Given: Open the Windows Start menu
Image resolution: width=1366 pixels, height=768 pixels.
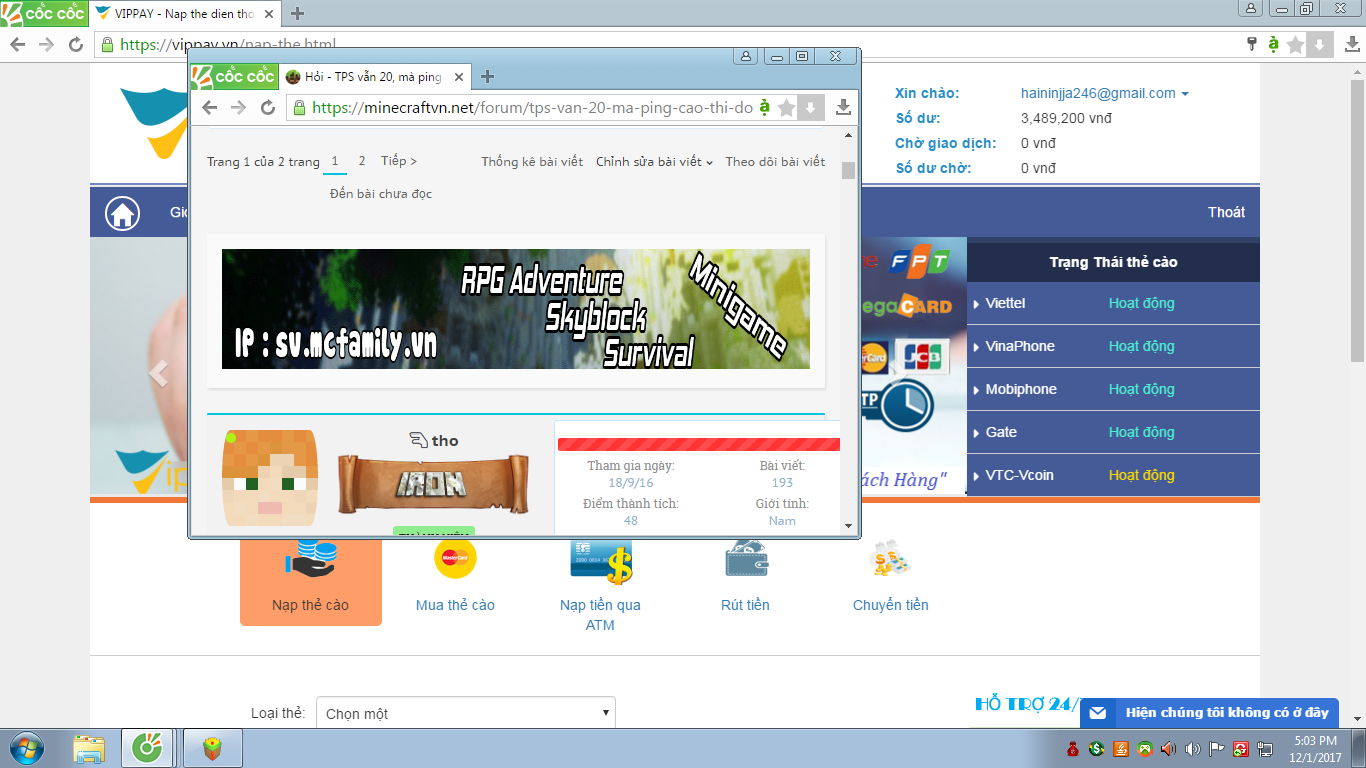Looking at the screenshot, I should (26, 748).
